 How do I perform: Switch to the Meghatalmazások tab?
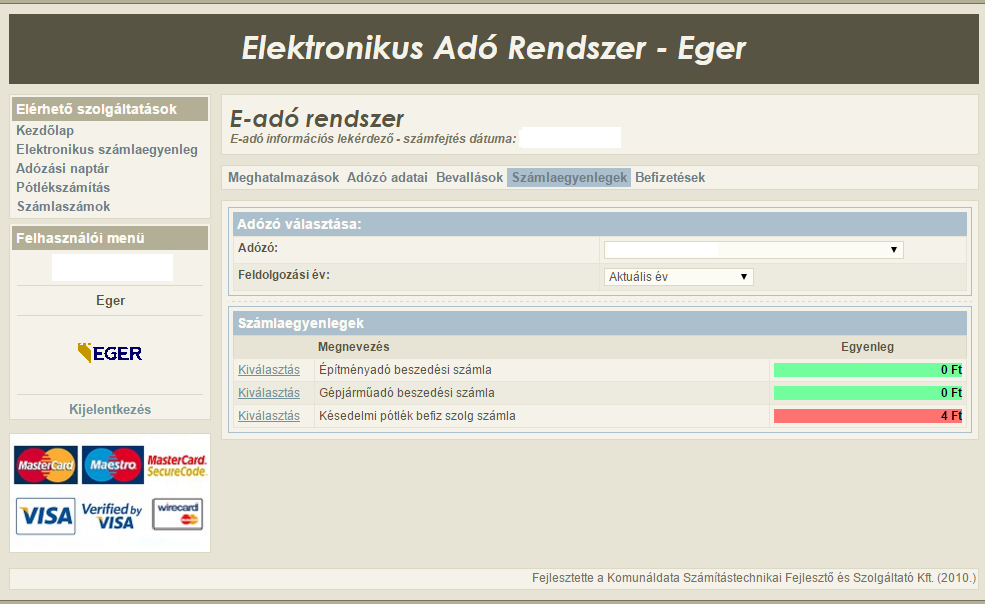tap(283, 178)
